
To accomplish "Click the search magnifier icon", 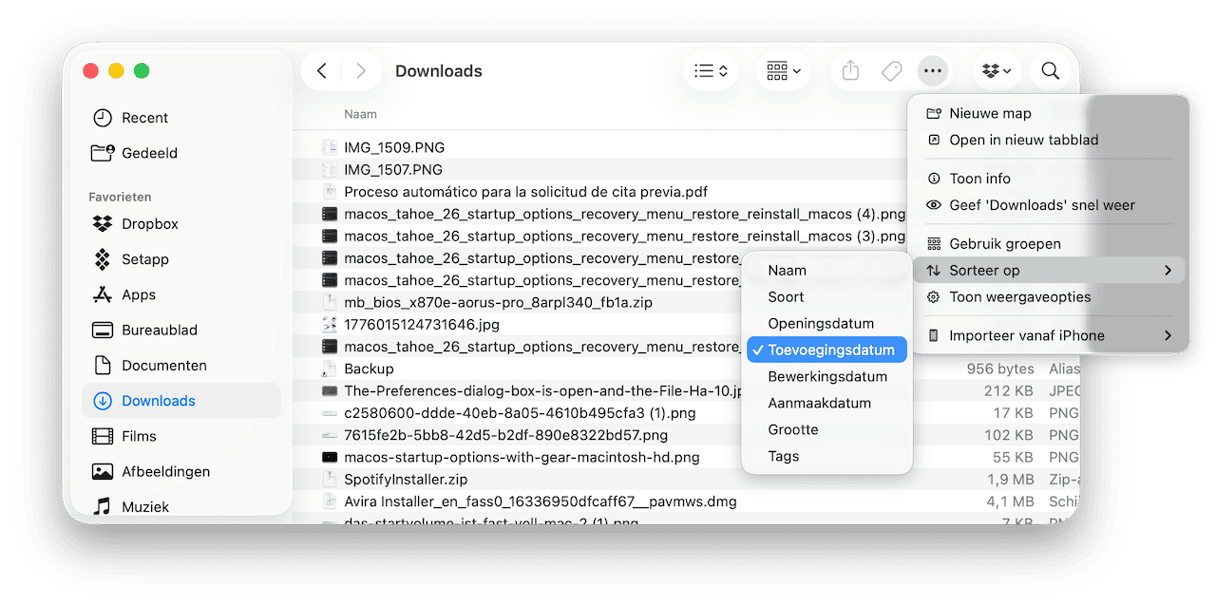I will pyautogui.click(x=1050, y=71).
